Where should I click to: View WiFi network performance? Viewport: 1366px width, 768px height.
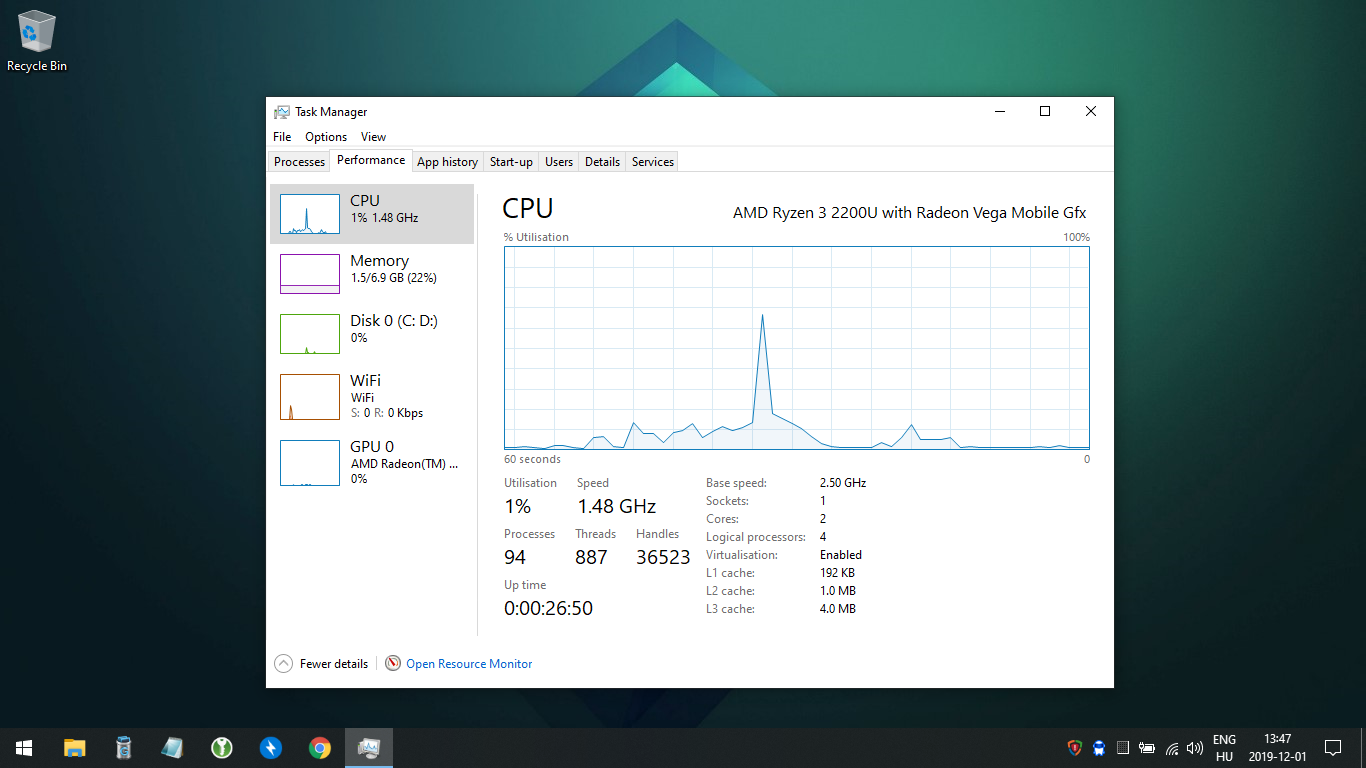pyautogui.click(x=372, y=397)
